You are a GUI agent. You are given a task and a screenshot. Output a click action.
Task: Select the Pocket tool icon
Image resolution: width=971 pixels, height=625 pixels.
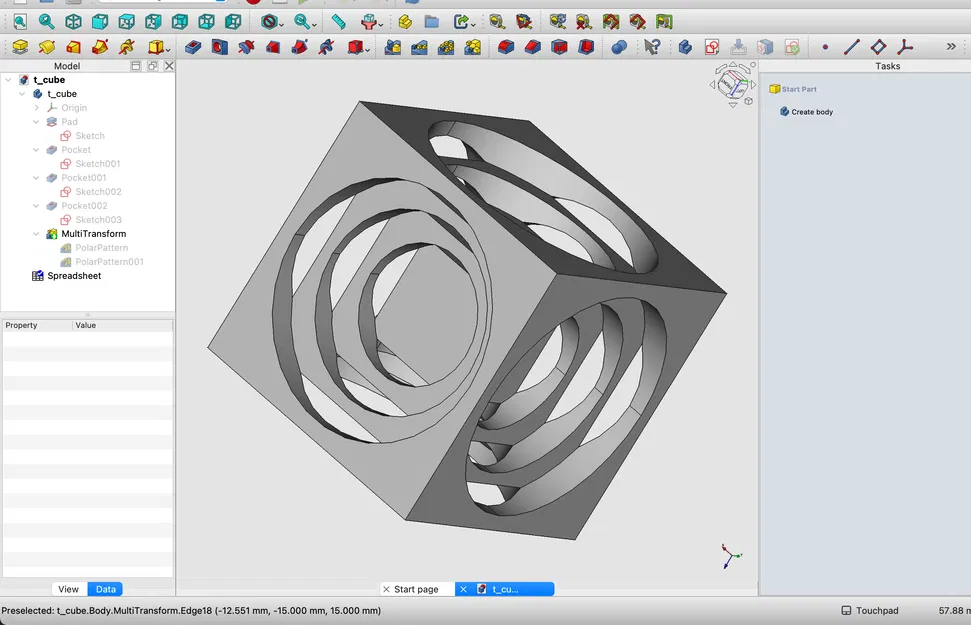(193, 47)
